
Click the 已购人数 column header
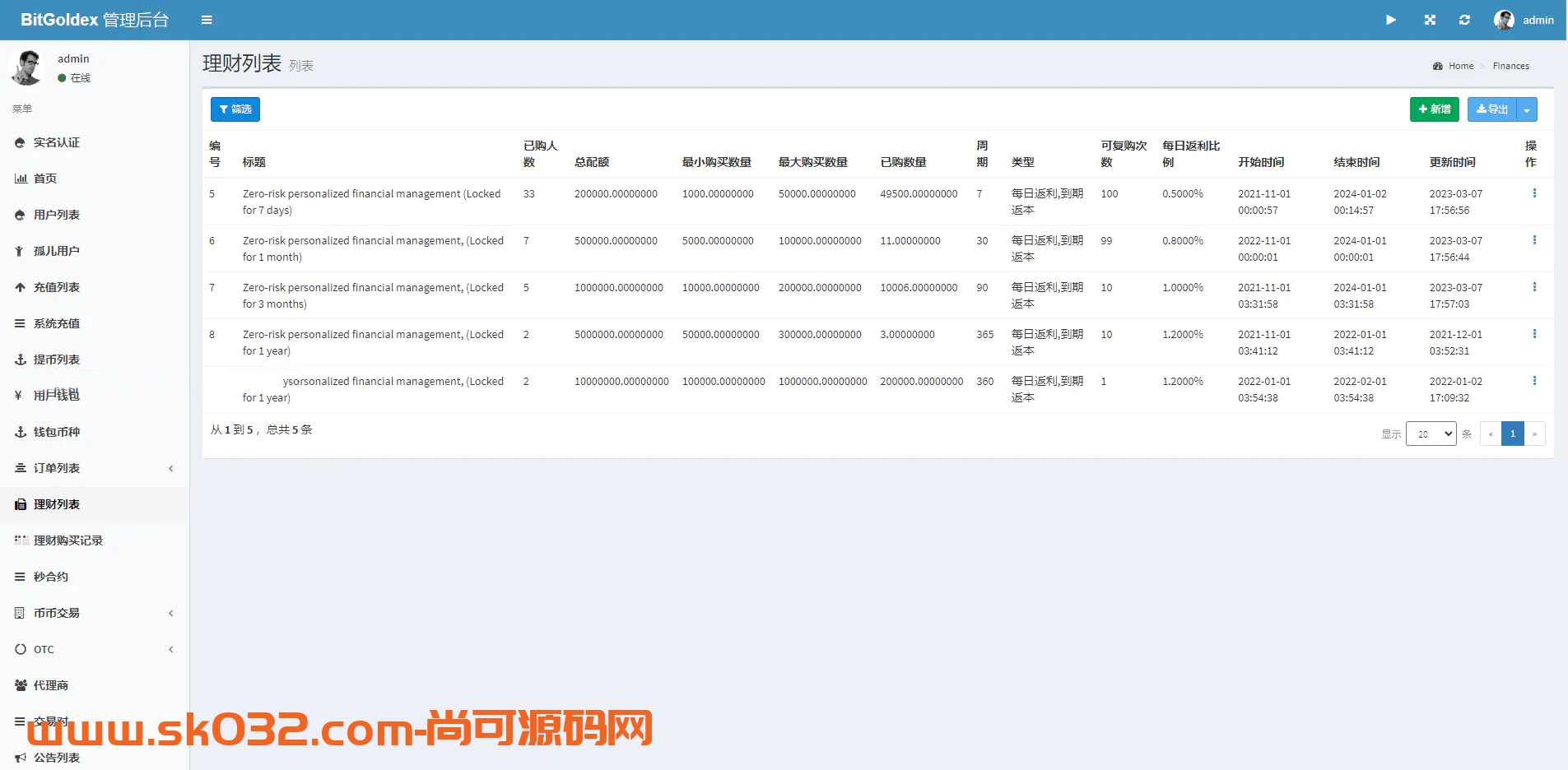click(x=540, y=154)
